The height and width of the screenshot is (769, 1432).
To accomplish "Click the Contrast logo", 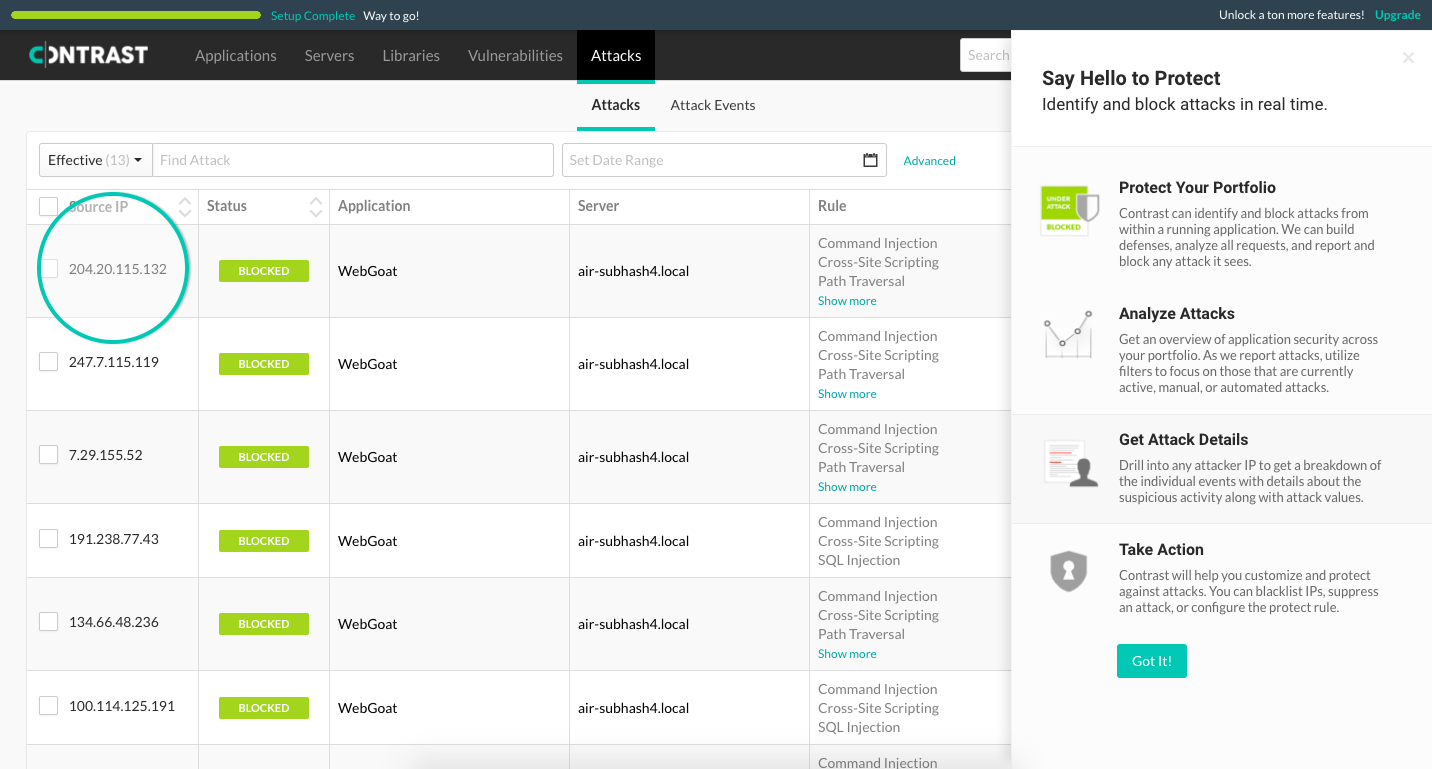I will click(x=89, y=54).
